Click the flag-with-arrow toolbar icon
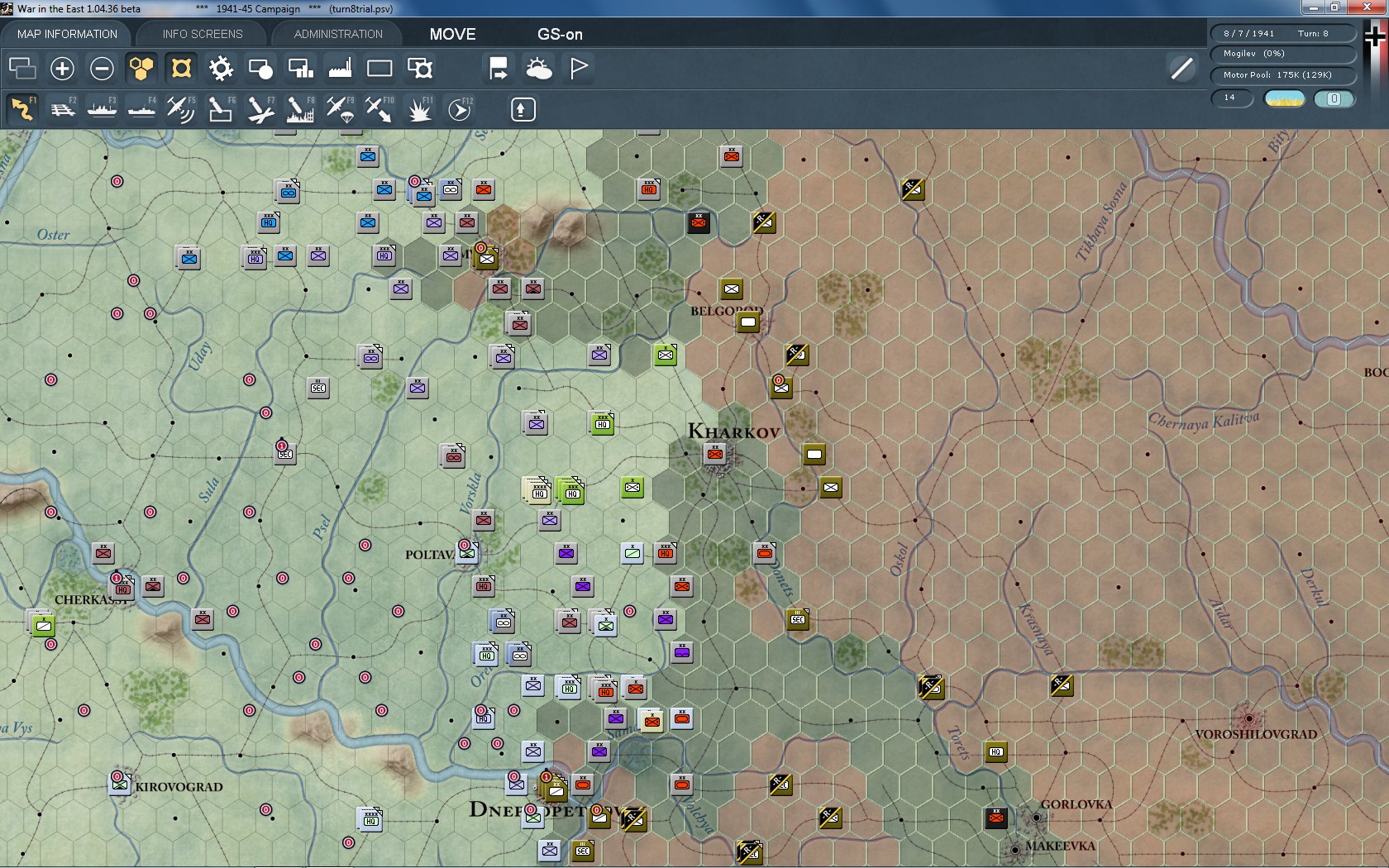 tap(499, 68)
